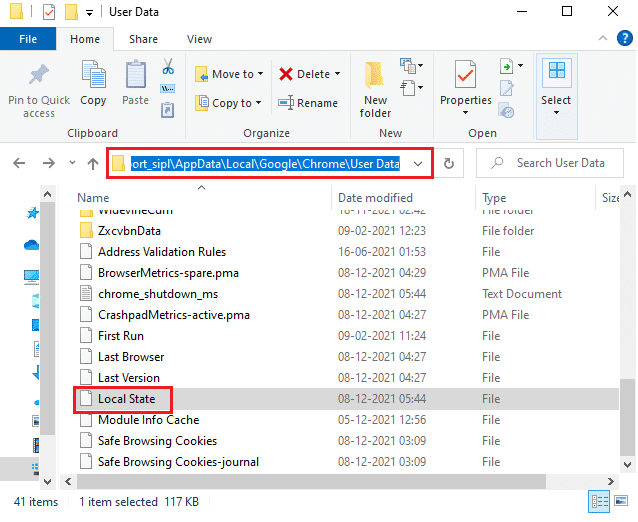This screenshot has width=638, height=522.
Task: Go back with the left arrow
Action: 19,163
